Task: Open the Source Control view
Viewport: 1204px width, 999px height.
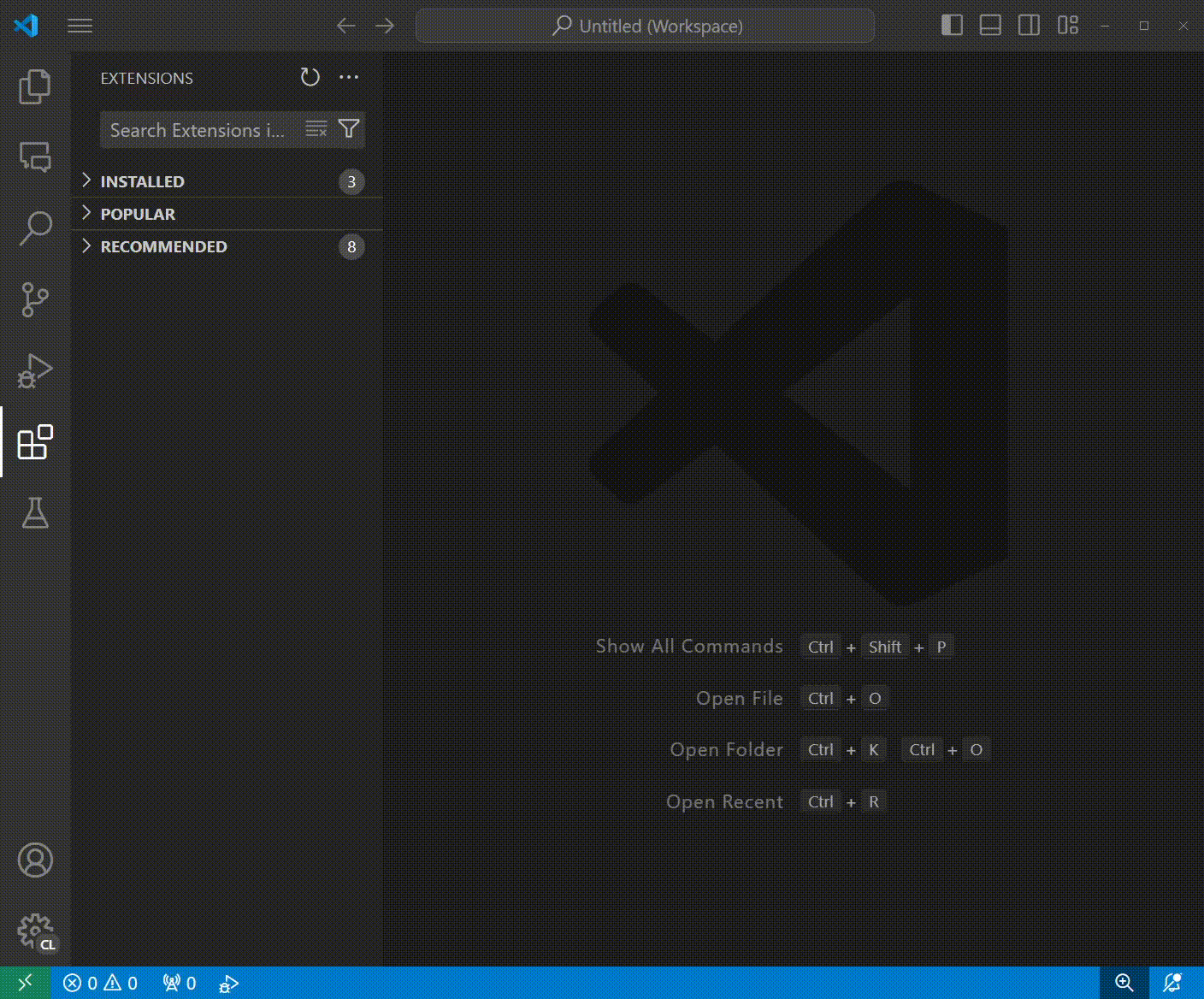Action: (35, 299)
